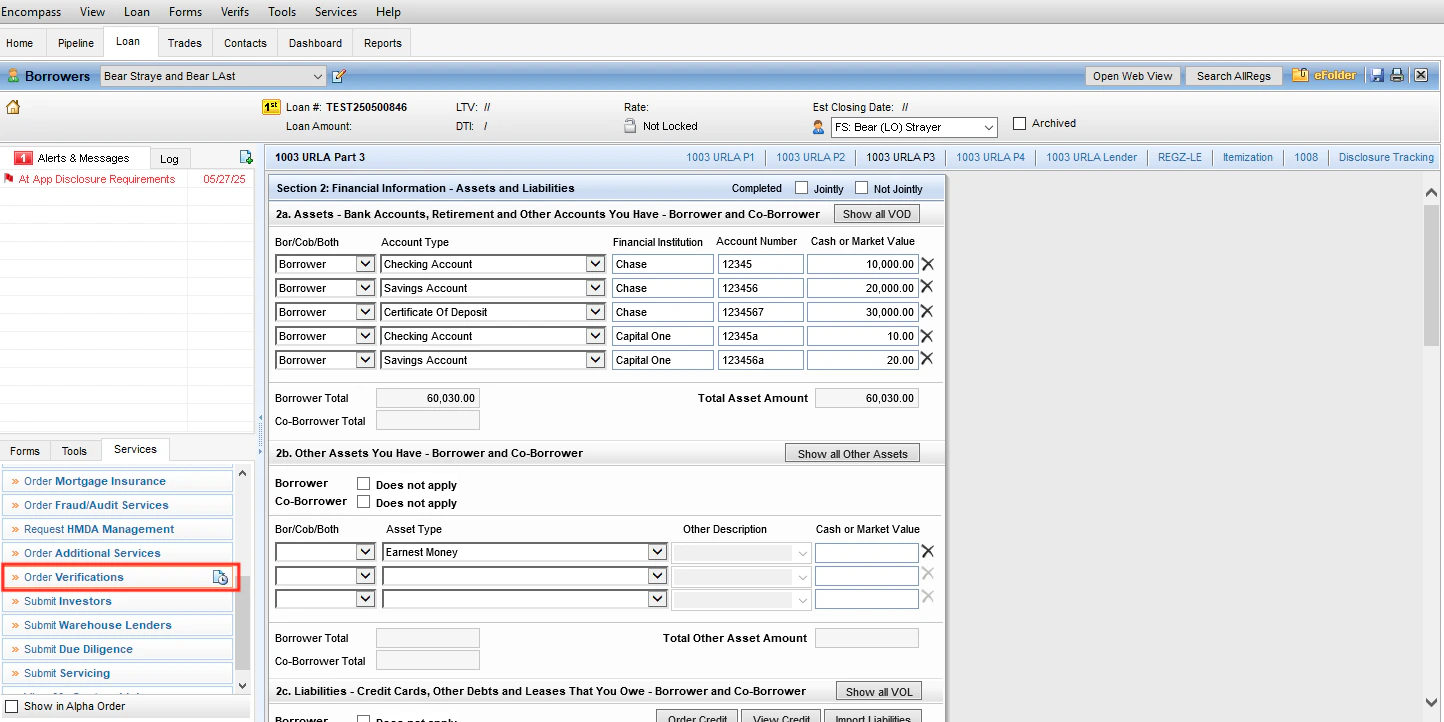The width and height of the screenshot is (1444, 722).
Task: Open the Borrowers dropdown
Action: click(318, 75)
